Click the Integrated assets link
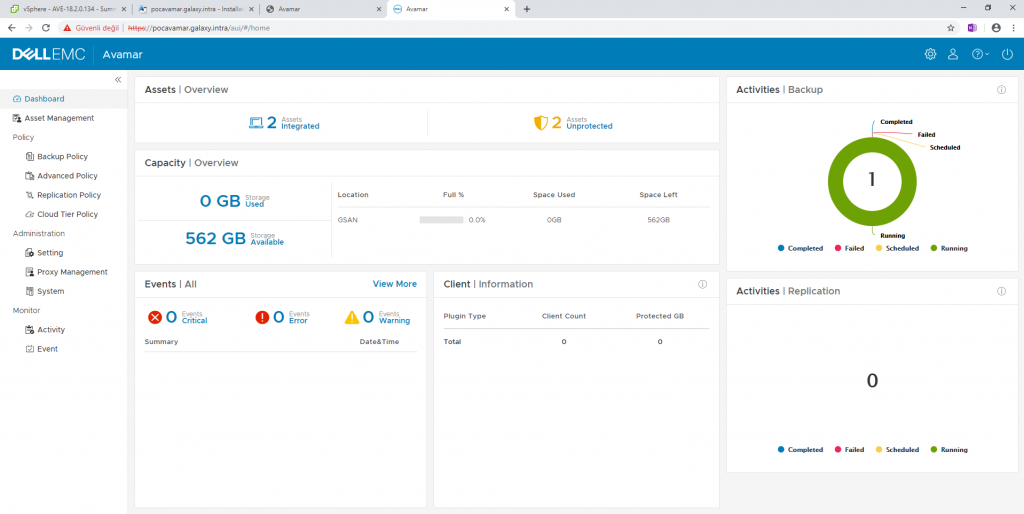This screenshot has height=514, width=1024. pos(300,126)
